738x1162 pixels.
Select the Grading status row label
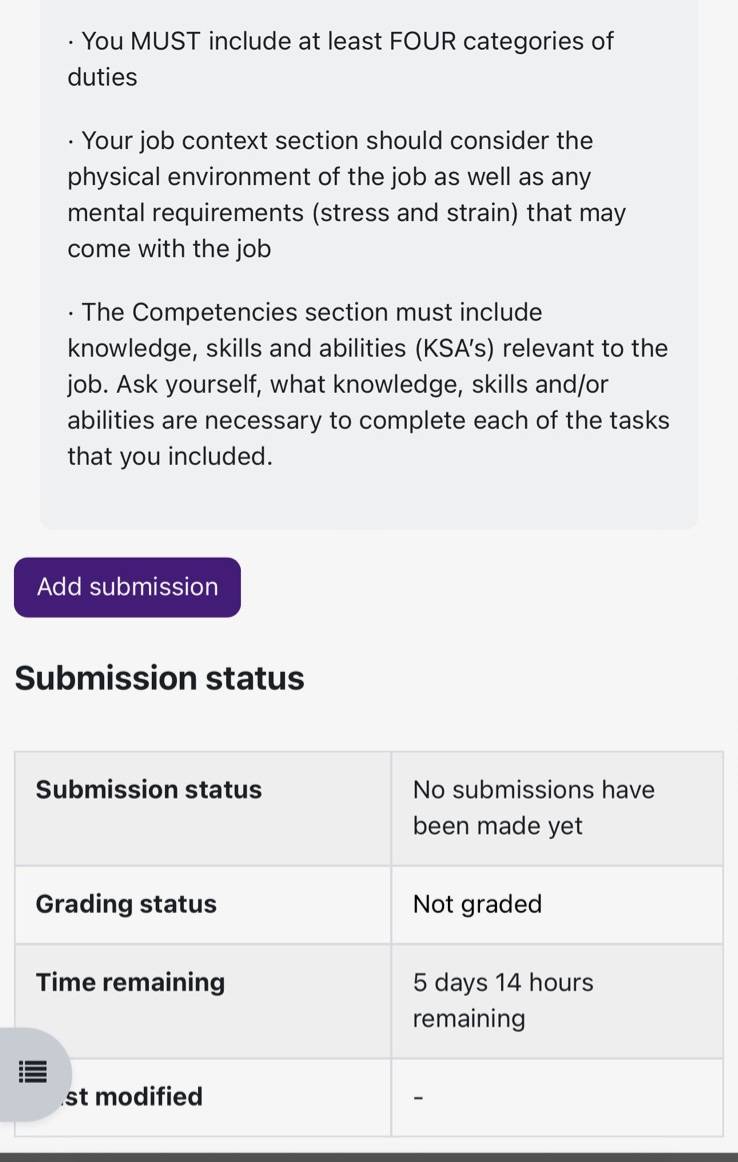click(127, 903)
